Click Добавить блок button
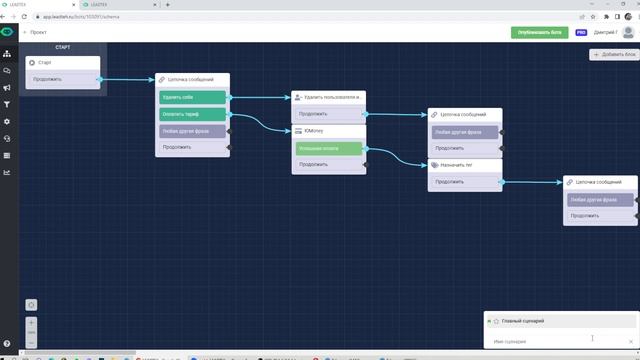The image size is (640, 360). [614, 54]
